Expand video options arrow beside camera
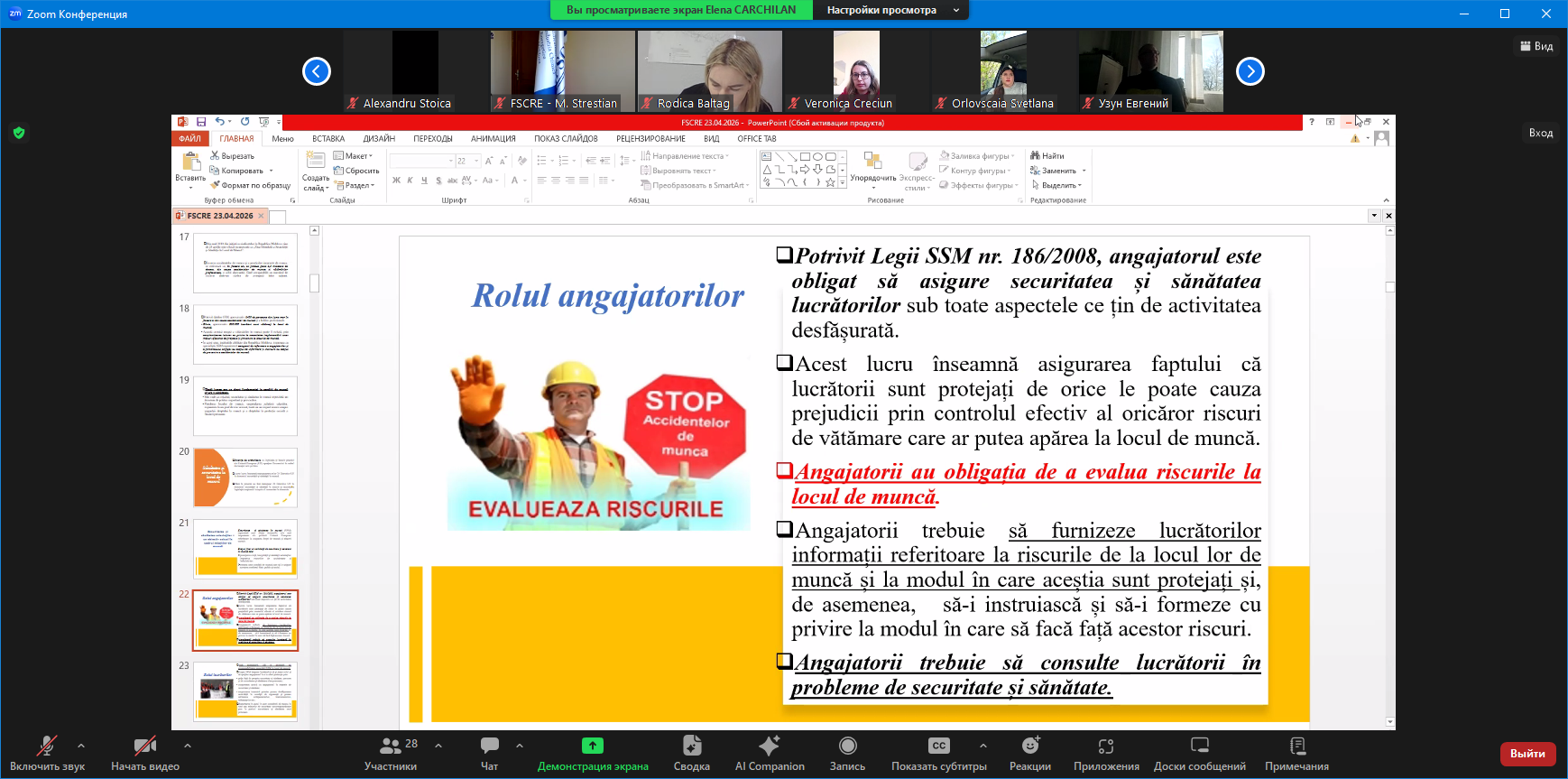1568x779 pixels. click(x=188, y=746)
